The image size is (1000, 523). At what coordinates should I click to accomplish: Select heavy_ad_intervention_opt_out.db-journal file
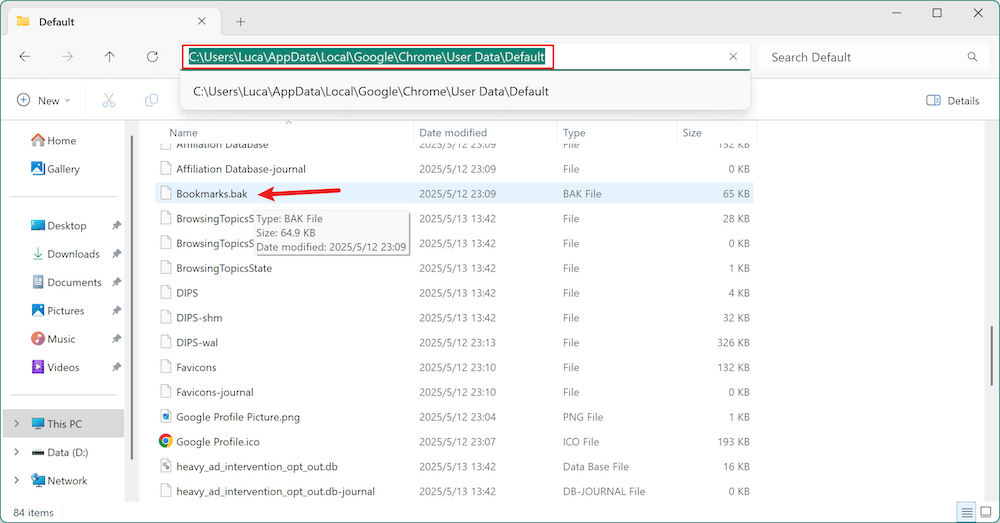pos(454,491)
